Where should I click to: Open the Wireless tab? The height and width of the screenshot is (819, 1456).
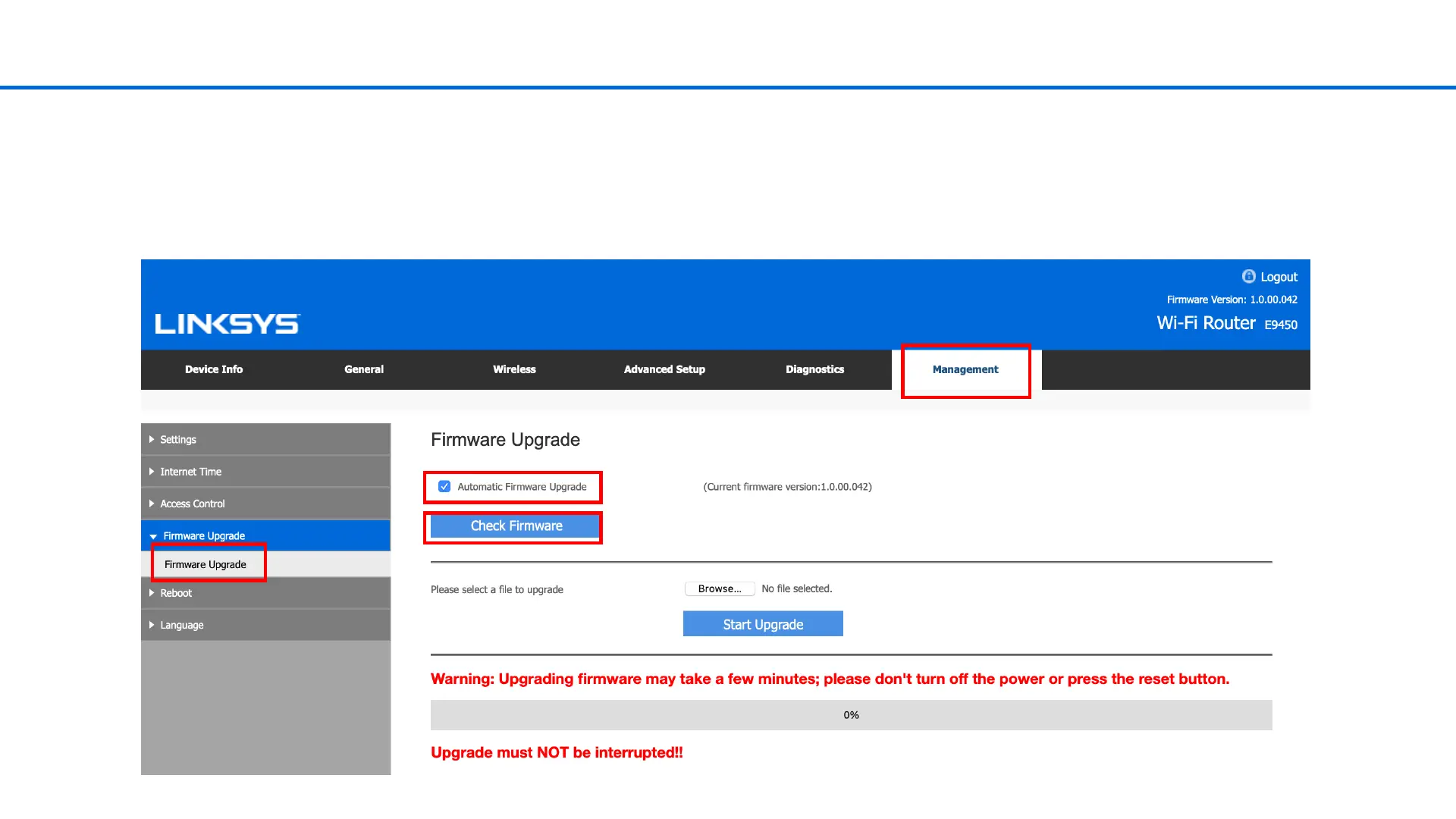pos(514,369)
